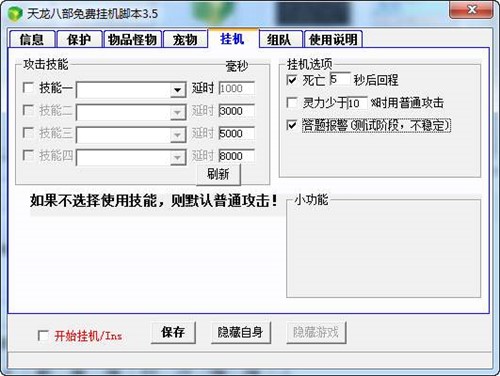Click the 技能三 delay field showing 5000
The width and height of the screenshot is (500, 376).
click(237, 133)
